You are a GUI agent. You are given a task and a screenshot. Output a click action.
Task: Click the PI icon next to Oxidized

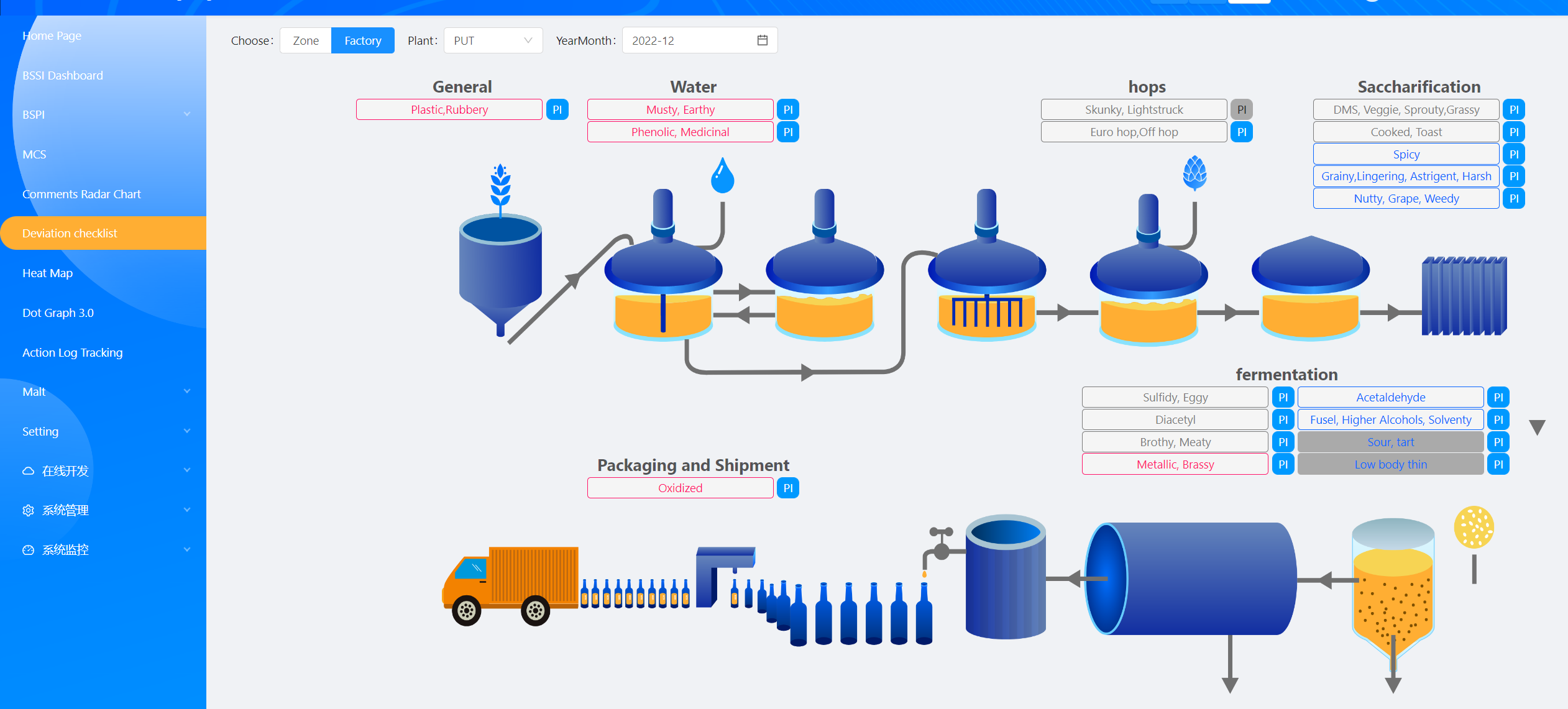[790, 488]
